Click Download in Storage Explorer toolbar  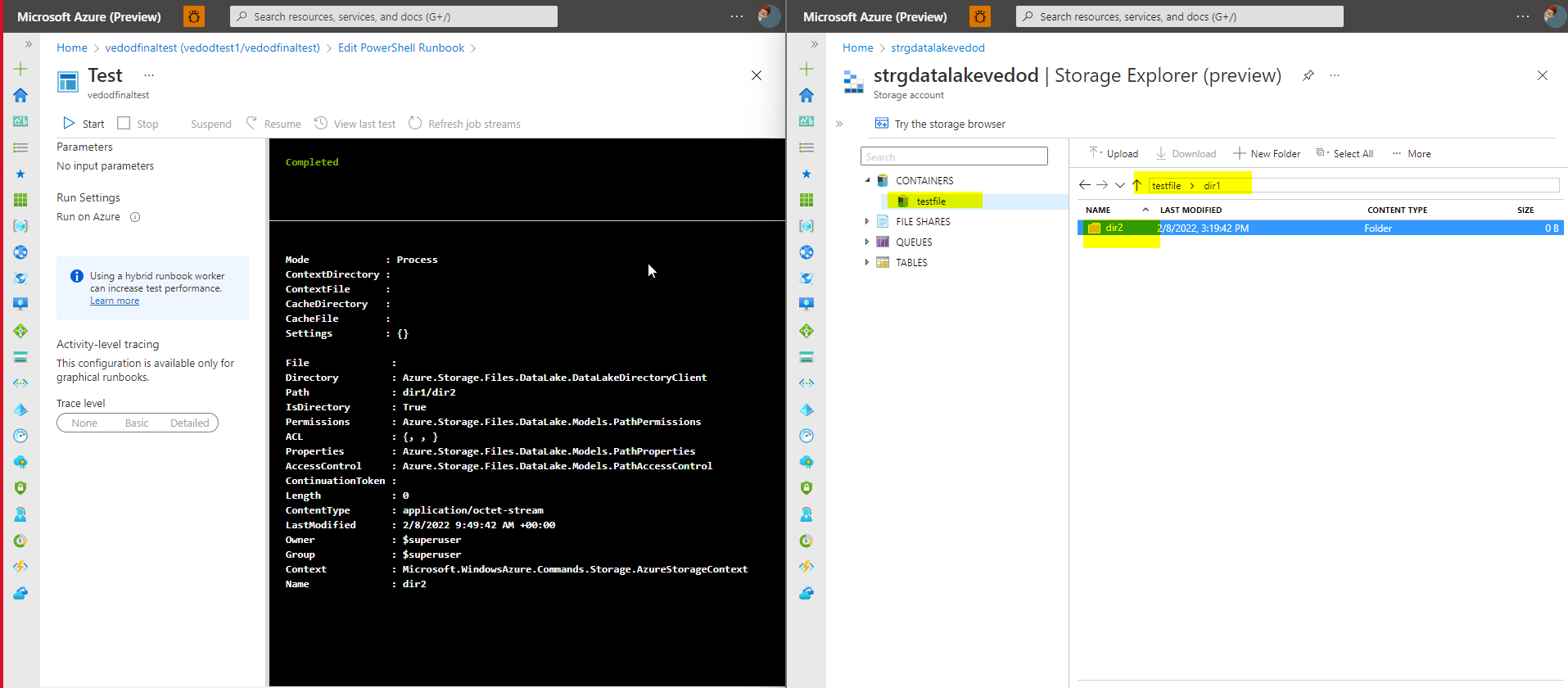click(1186, 153)
